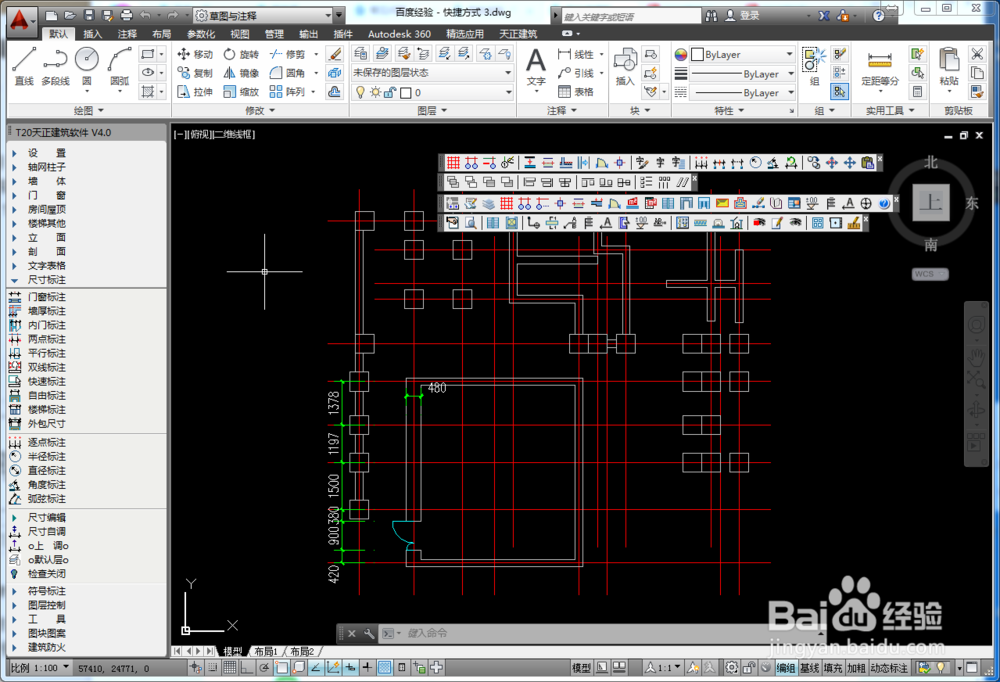Click the 圆角 fillet tool
This screenshot has width=1000, height=682.
point(288,73)
